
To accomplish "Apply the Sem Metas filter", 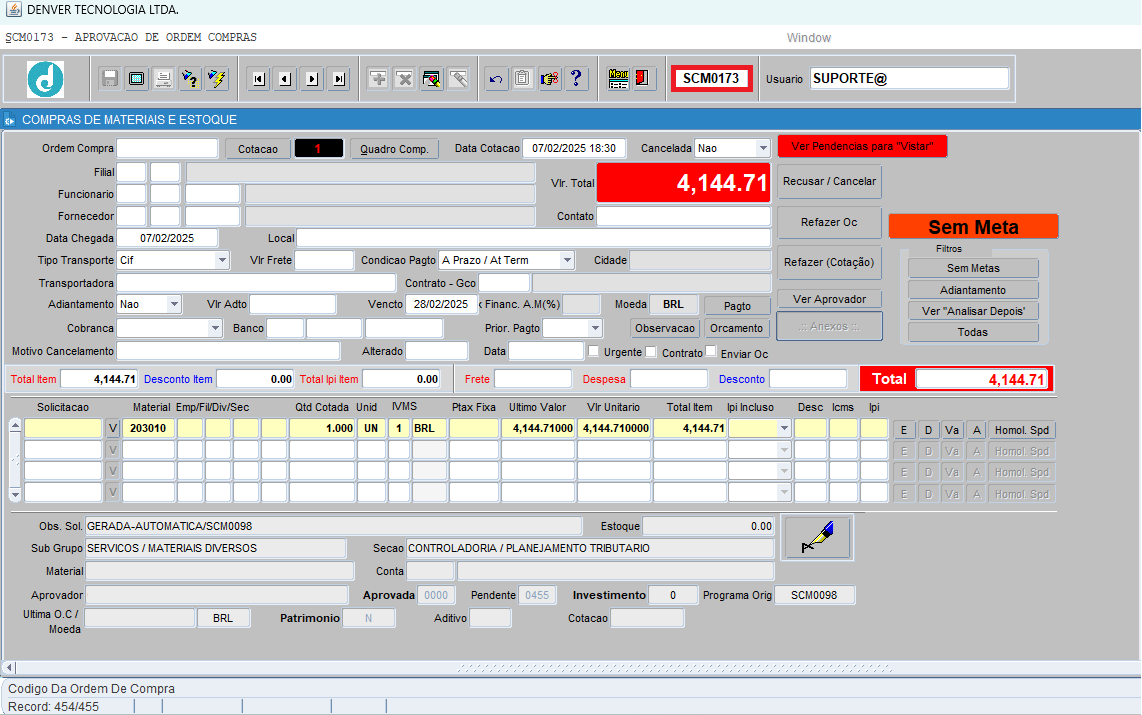I will (973, 269).
